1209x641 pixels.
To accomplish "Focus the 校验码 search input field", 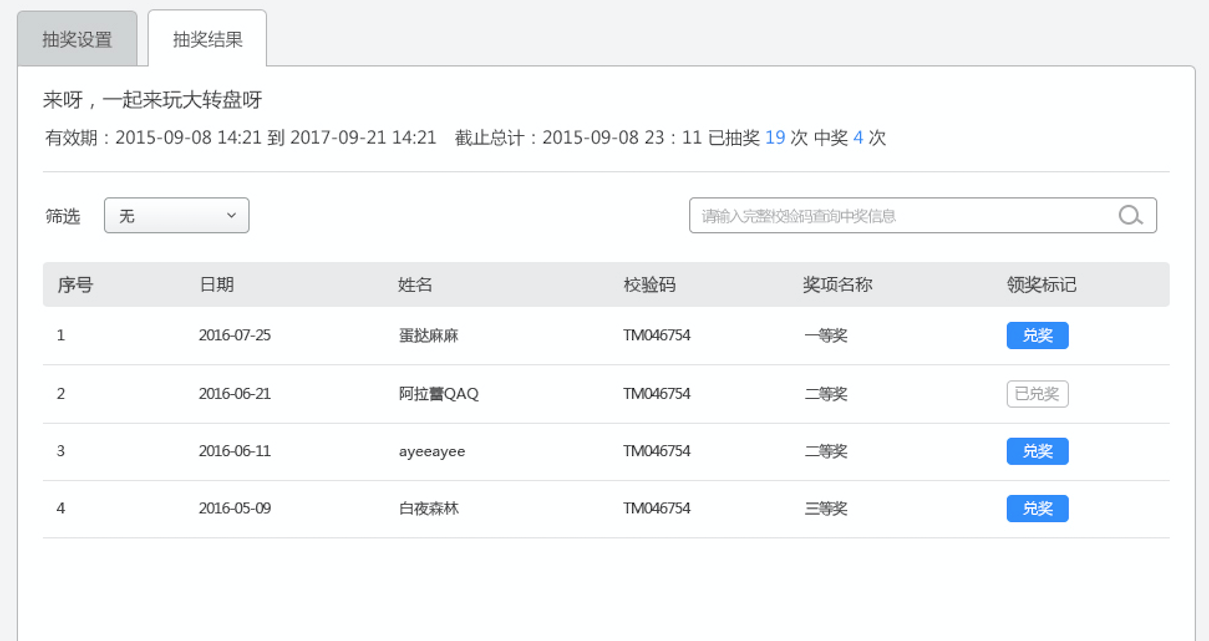I will [900, 215].
